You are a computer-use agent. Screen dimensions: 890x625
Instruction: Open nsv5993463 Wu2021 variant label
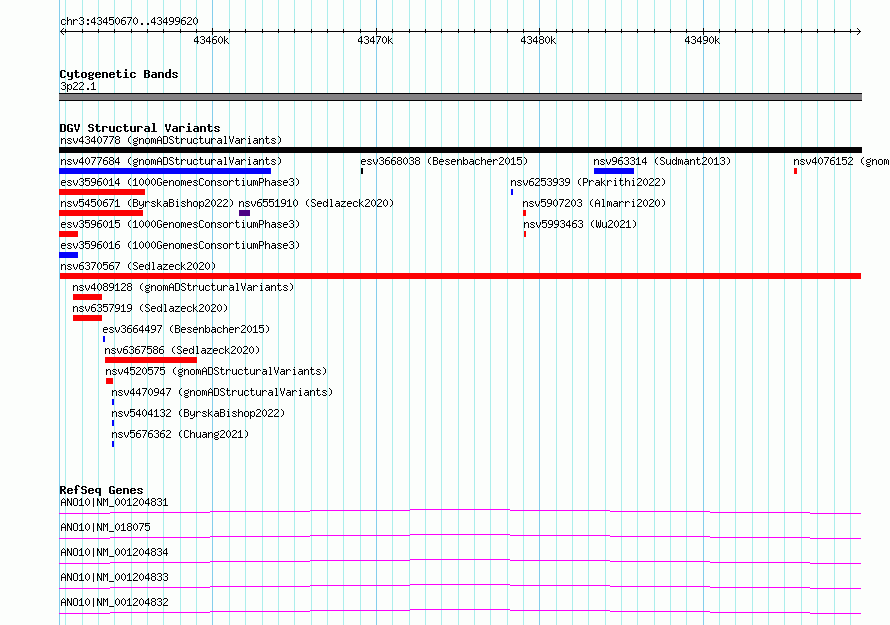point(580,224)
